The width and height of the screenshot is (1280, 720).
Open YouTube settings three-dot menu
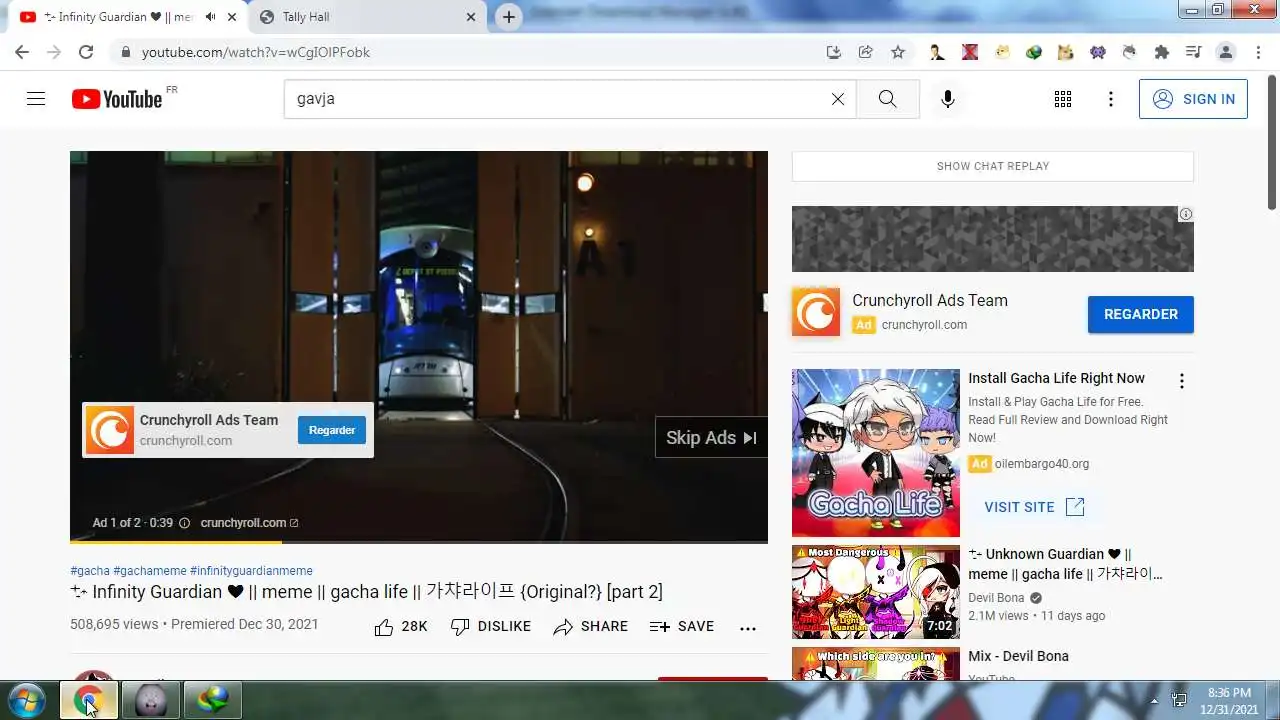tap(1111, 99)
